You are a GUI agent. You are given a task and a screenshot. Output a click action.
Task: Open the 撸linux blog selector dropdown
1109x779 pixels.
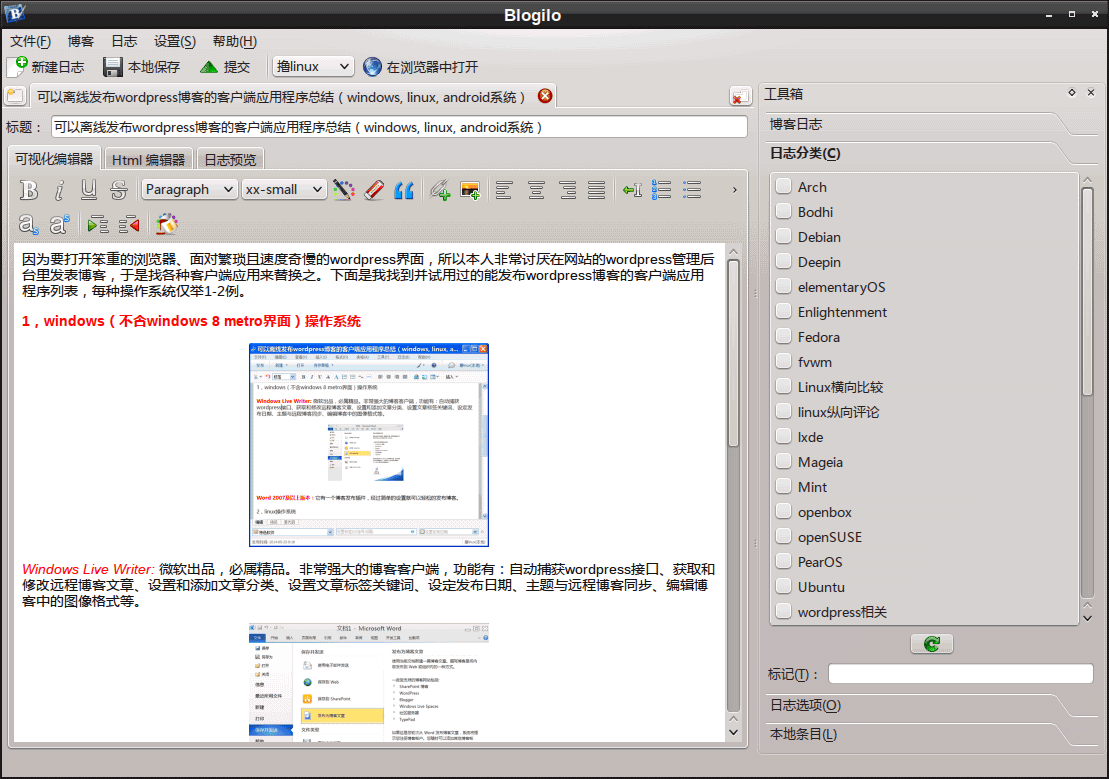[313, 66]
